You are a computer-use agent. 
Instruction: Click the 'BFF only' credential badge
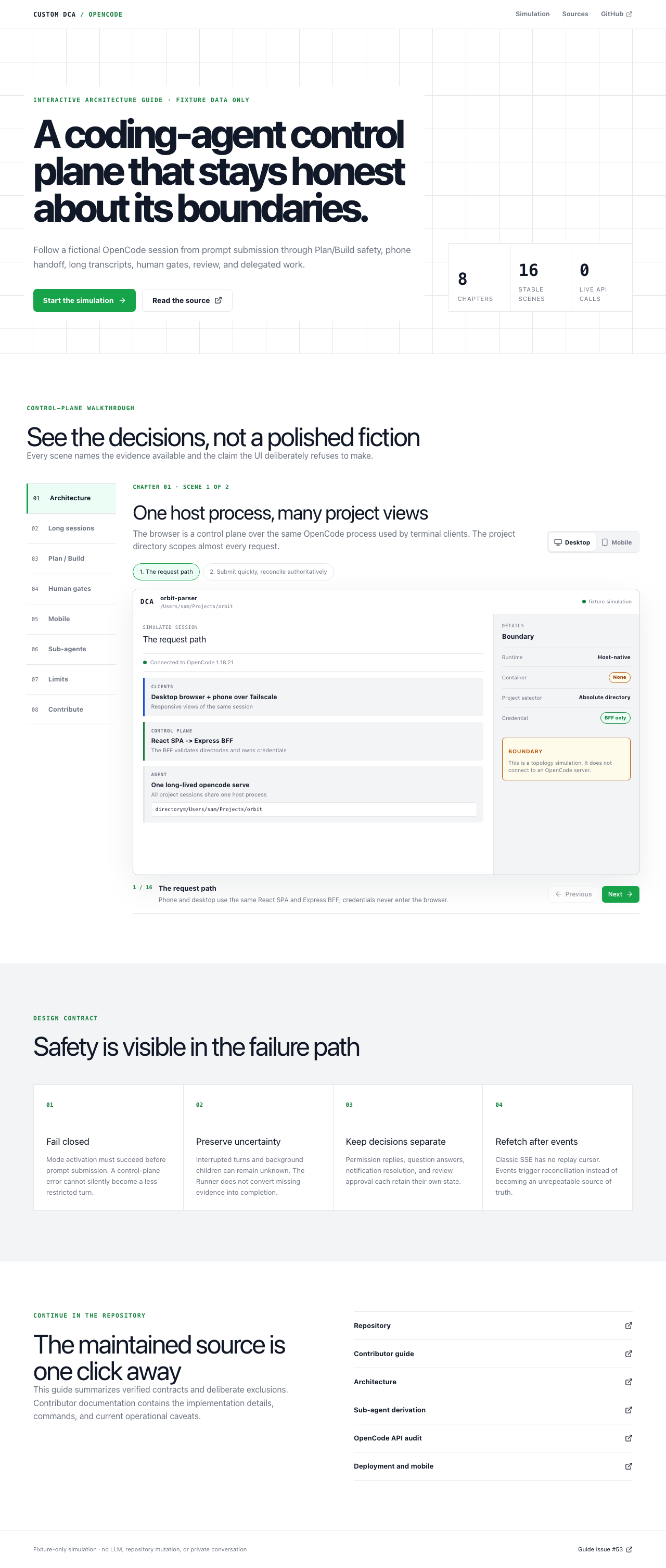point(615,718)
